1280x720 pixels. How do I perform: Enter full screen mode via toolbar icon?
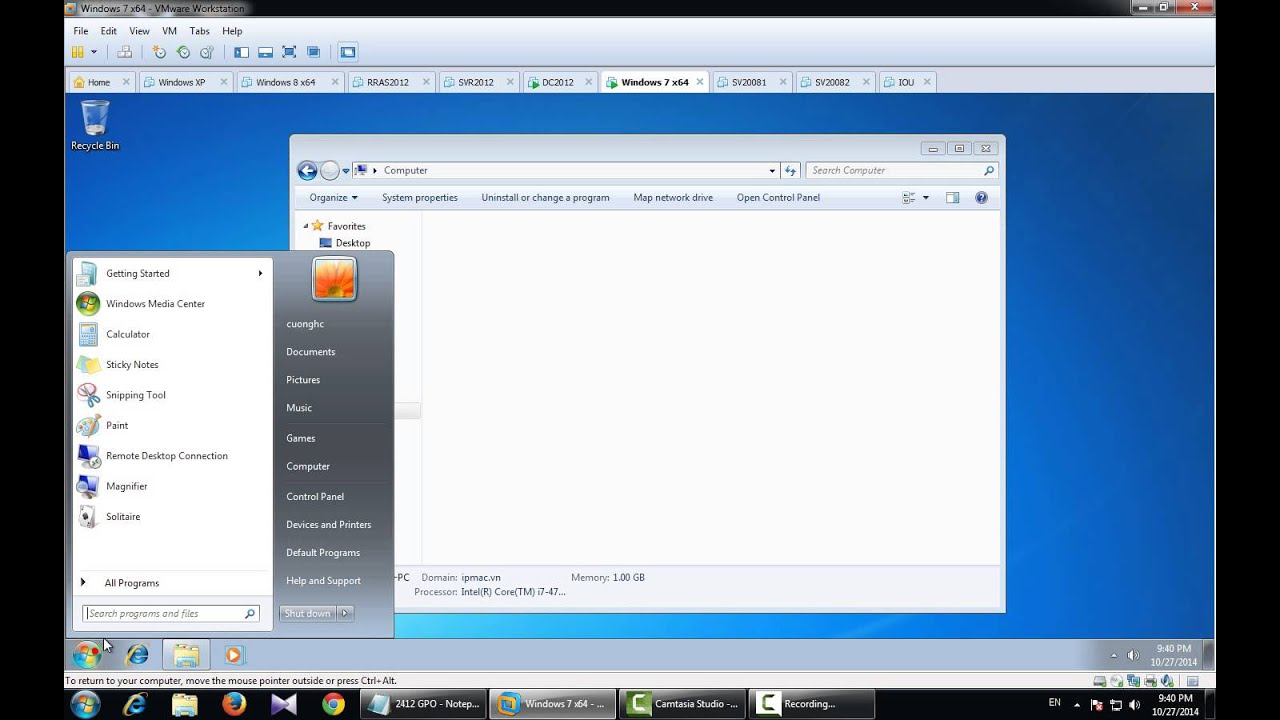(289, 52)
